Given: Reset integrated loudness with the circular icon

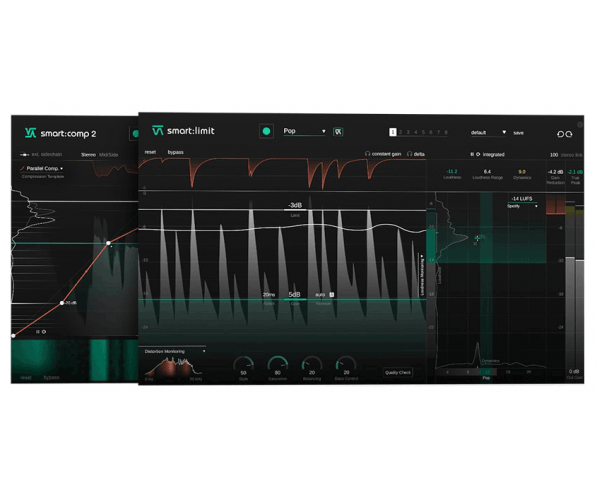Looking at the screenshot, I should 478,154.
